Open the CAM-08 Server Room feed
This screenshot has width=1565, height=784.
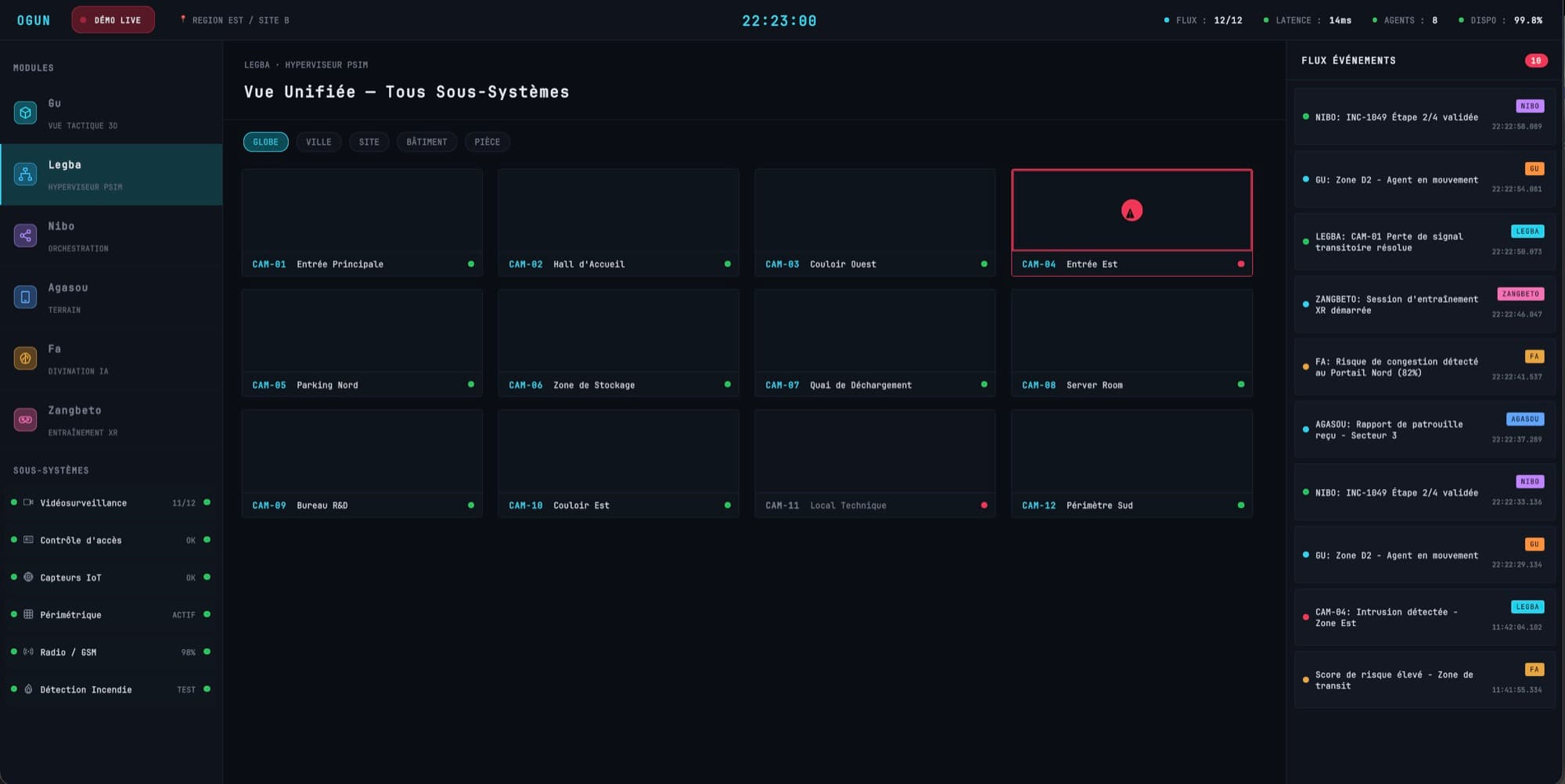click(1132, 343)
